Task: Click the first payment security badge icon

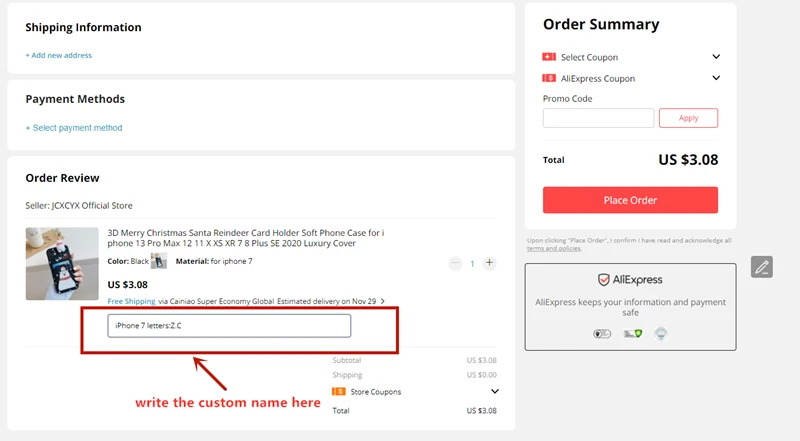Action: pyautogui.click(x=602, y=334)
